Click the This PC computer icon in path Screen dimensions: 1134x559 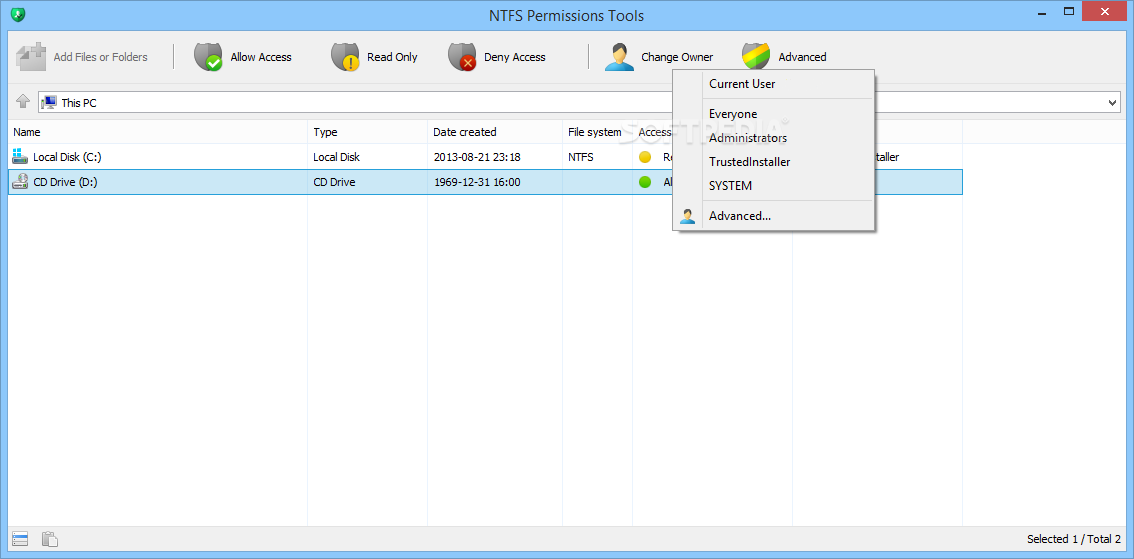(48, 103)
